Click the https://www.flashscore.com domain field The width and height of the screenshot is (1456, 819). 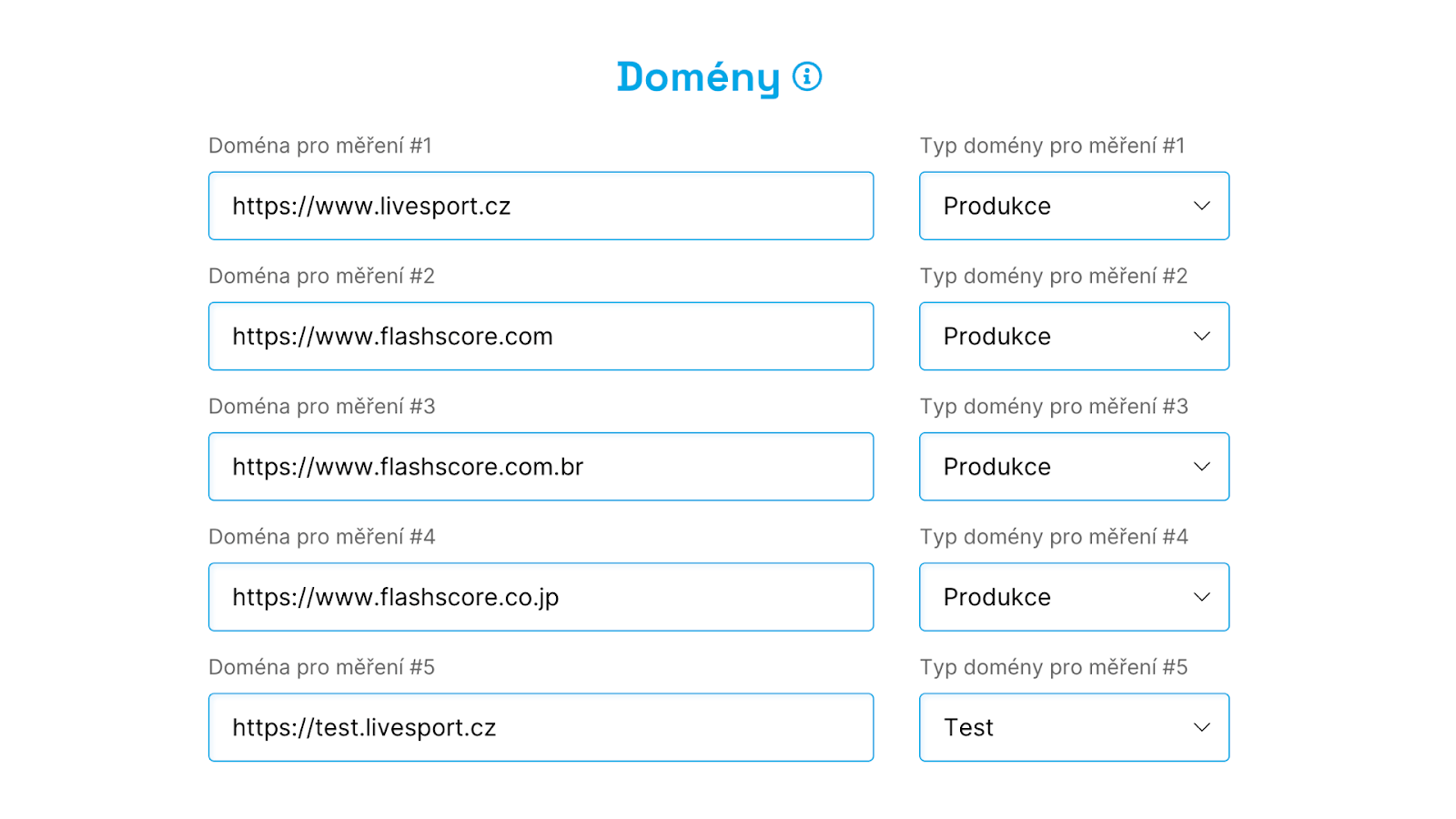point(541,336)
